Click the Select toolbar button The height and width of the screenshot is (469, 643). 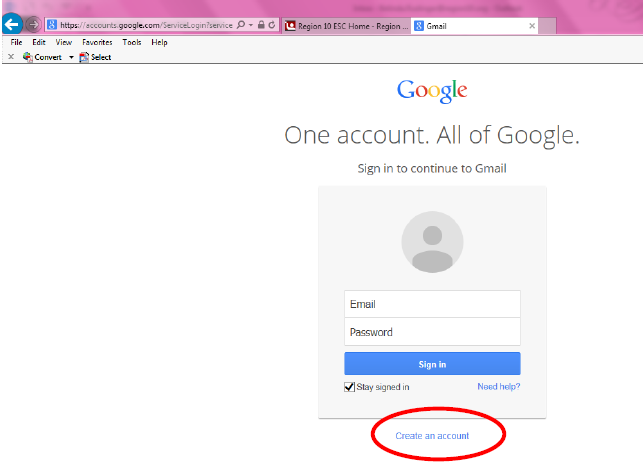[x=95, y=57]
